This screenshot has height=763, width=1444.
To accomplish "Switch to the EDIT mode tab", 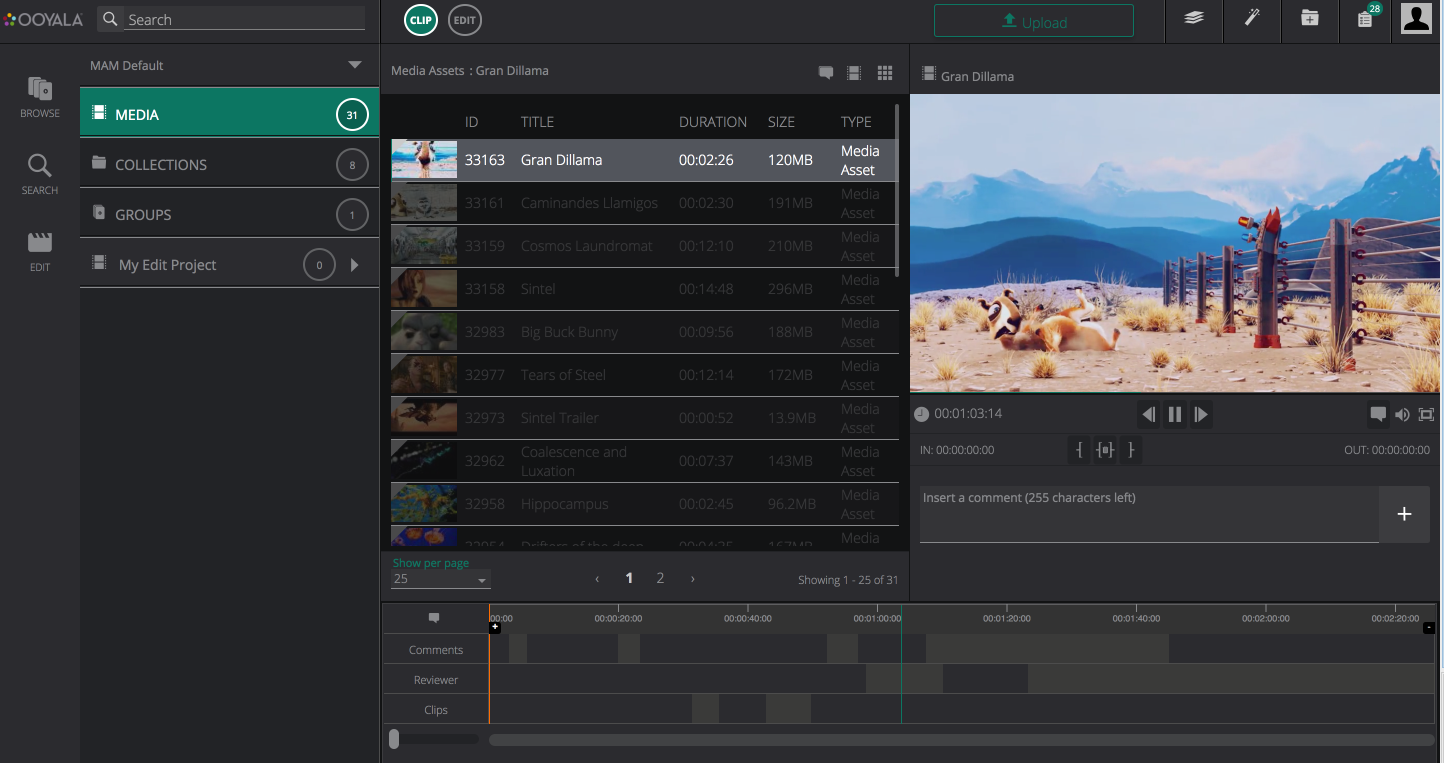I will click(464, 20).
